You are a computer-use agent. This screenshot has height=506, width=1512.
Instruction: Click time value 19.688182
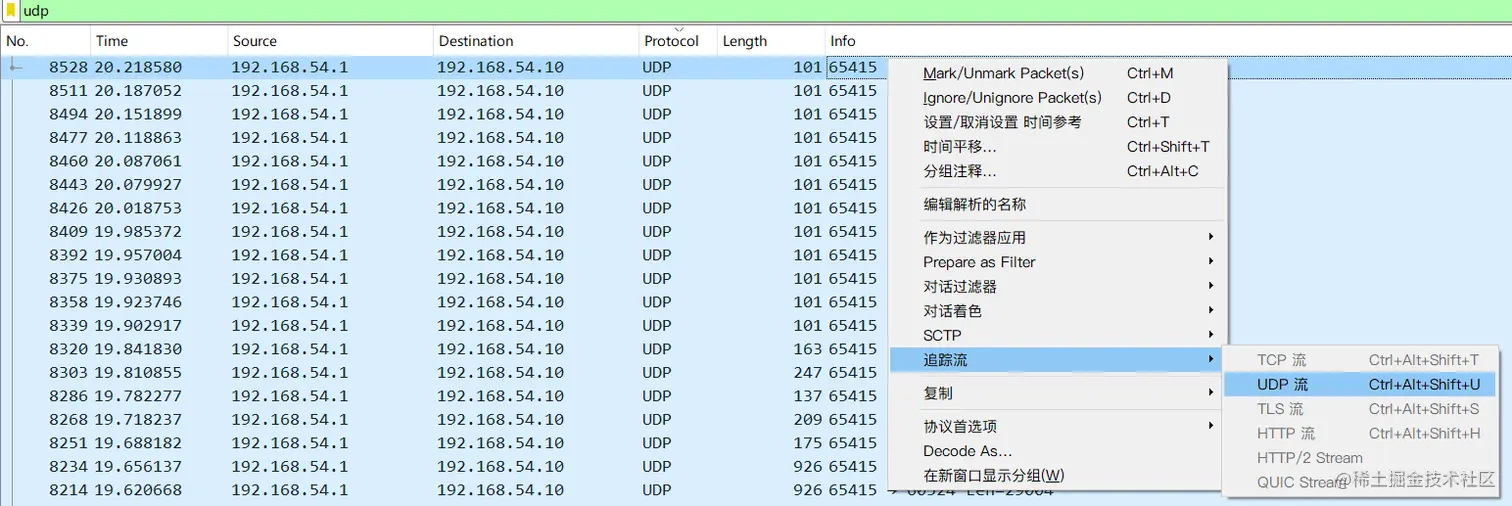click(138, 443)
